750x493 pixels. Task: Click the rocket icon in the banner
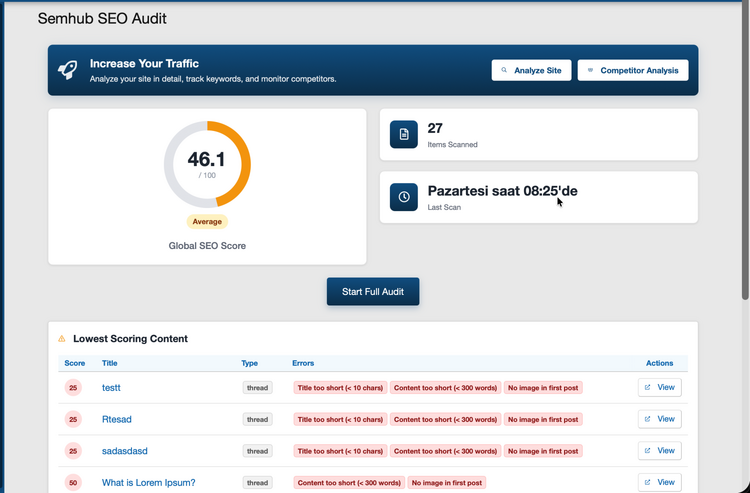point(67,70)
